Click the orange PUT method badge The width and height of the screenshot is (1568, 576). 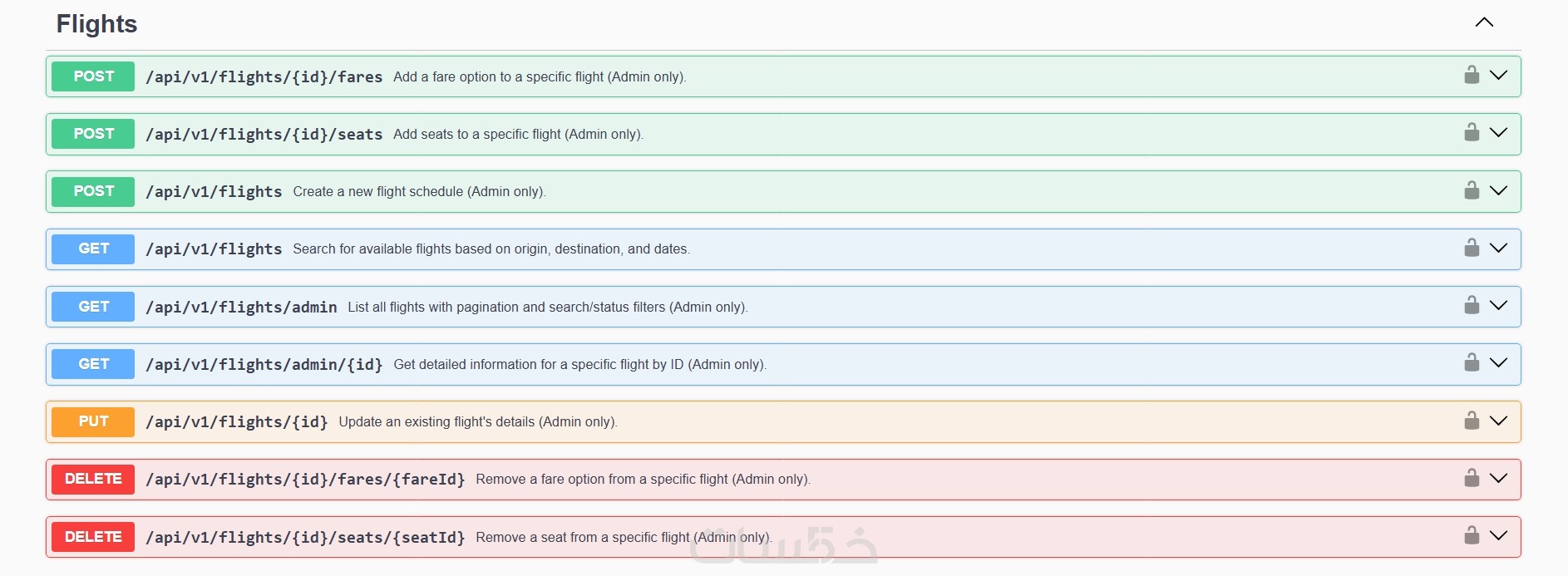coord(93,421)
